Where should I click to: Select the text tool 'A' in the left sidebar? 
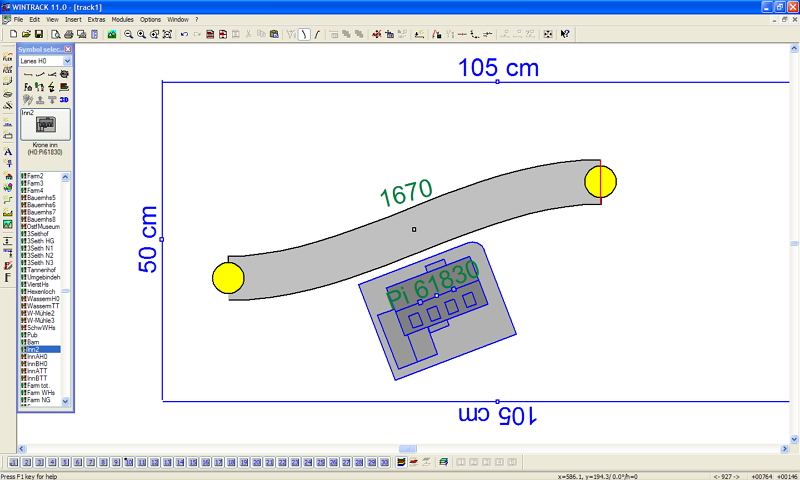[x=8, y=151]
